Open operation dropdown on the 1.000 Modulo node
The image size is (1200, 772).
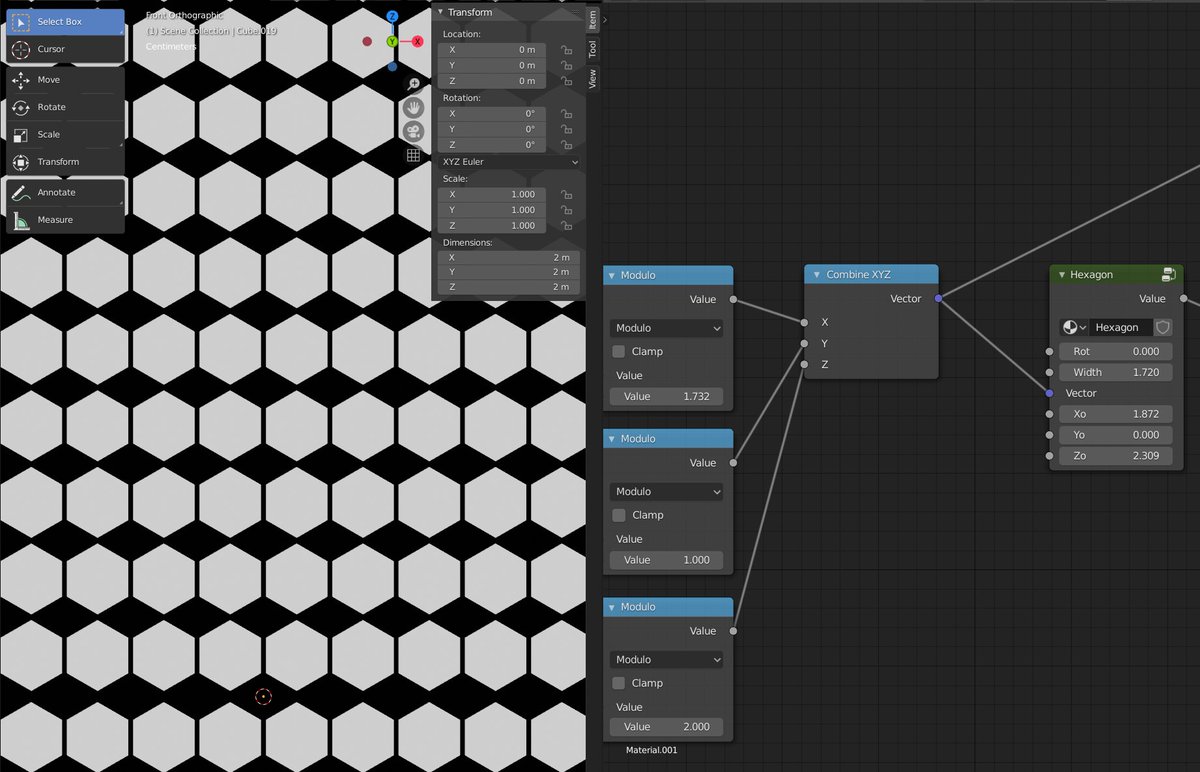666,492
